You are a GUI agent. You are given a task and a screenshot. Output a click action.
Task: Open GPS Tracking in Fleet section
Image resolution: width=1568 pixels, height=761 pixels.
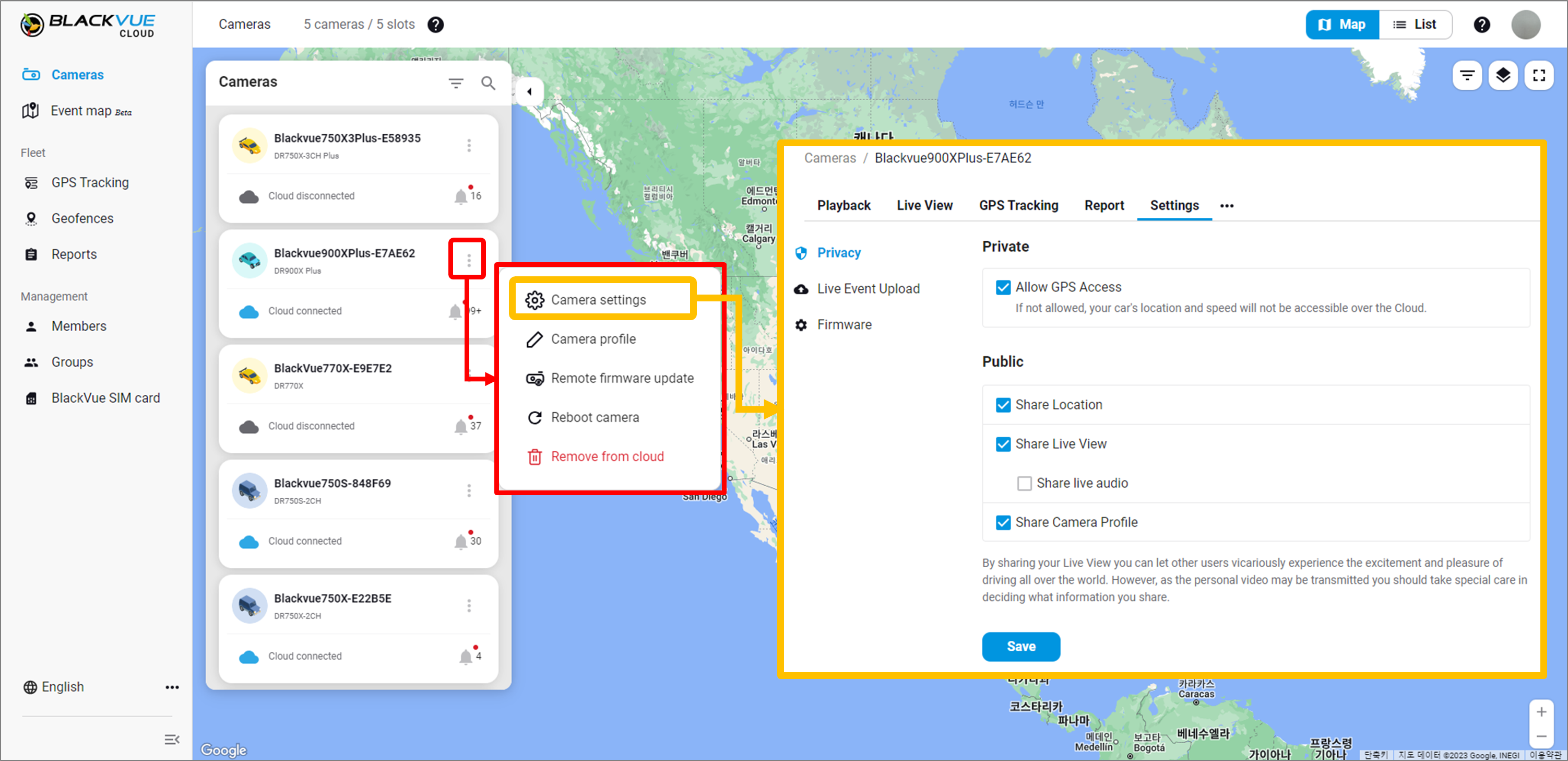(x=76, y=182)
